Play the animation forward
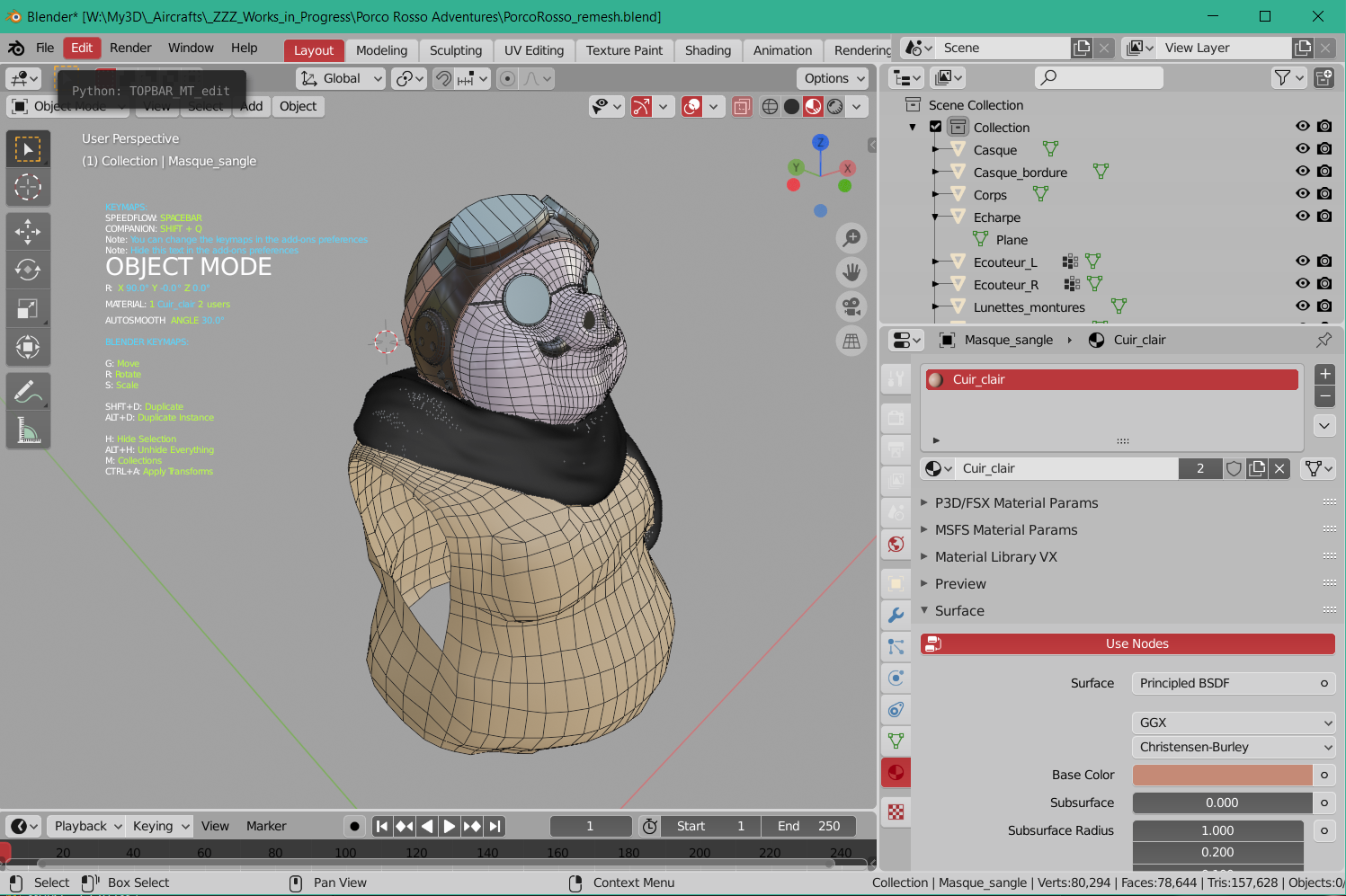This screenshot has width=1346, height=896. click(x=449, y=826)
